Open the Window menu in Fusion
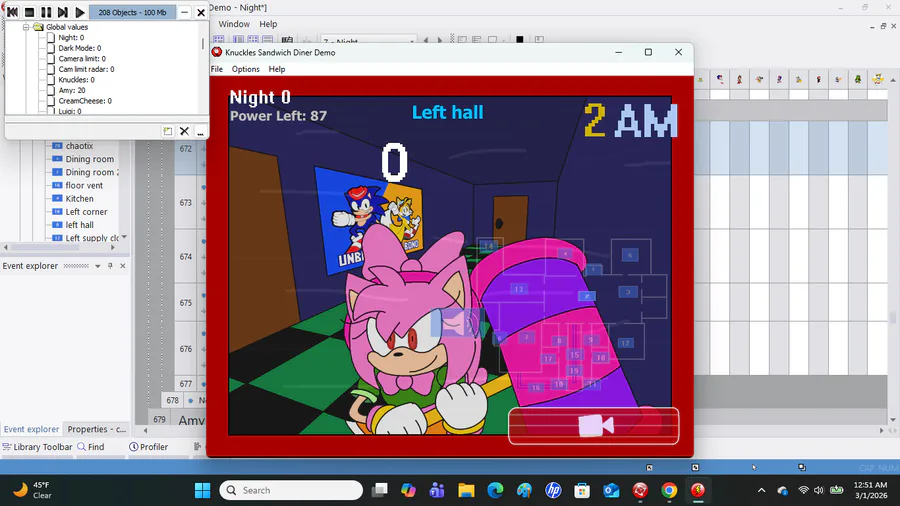Viewport: 900px width, 506px height. point(234,24)
